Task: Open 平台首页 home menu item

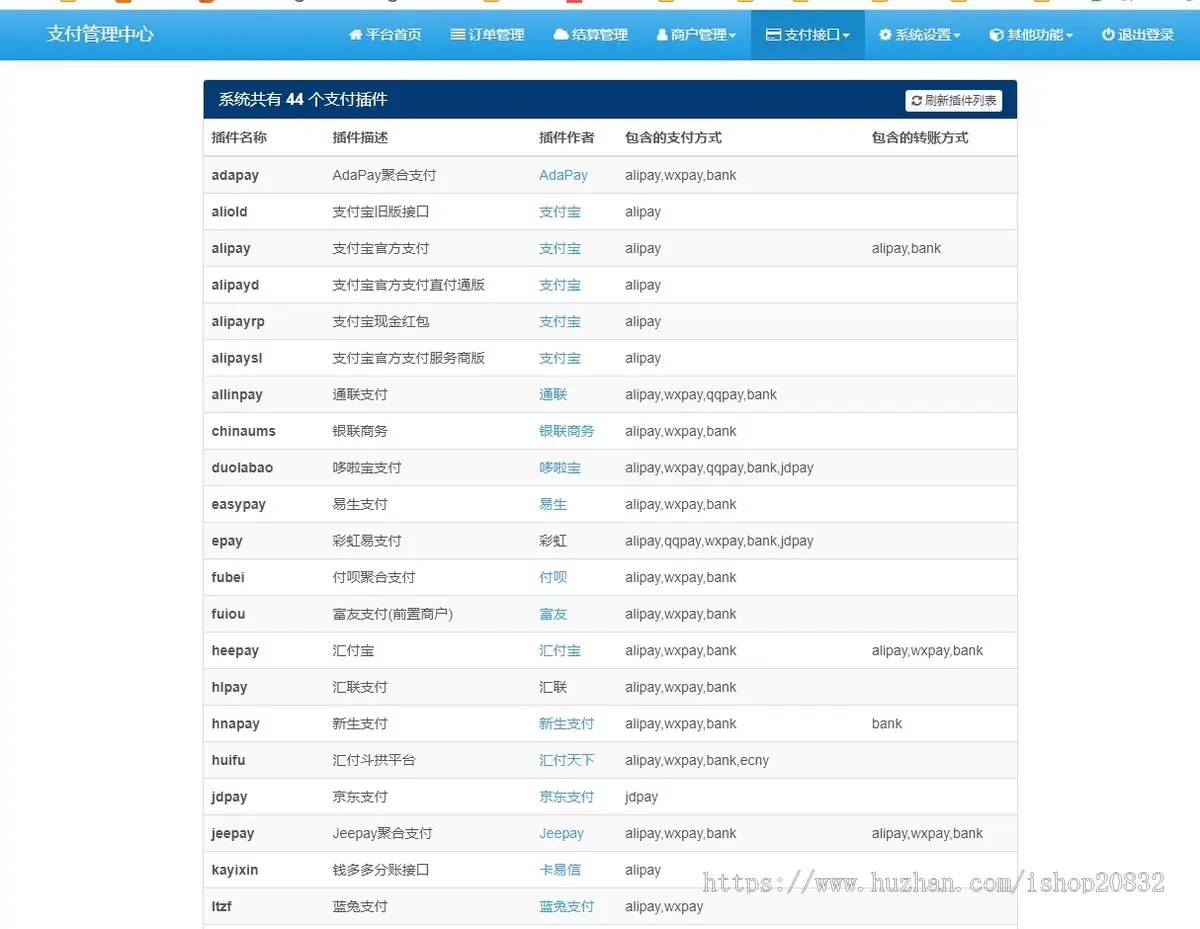Action: point(385,35)
